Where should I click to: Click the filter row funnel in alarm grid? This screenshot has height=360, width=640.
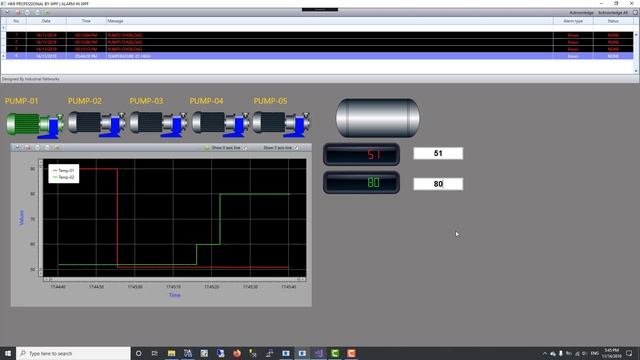coord(4,28)
